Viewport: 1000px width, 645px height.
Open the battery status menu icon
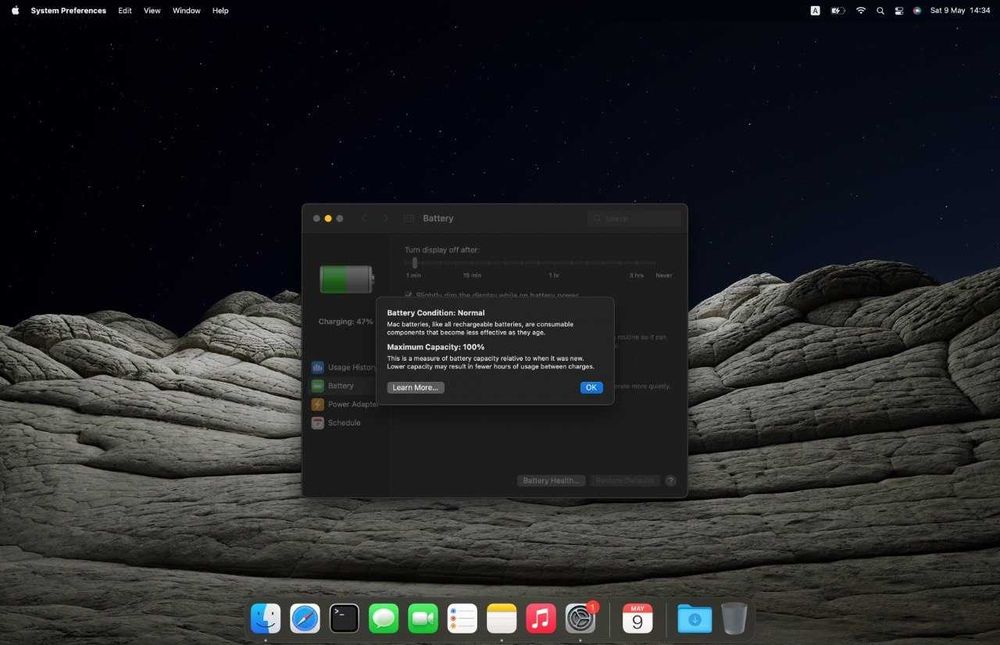pos(837,10)
